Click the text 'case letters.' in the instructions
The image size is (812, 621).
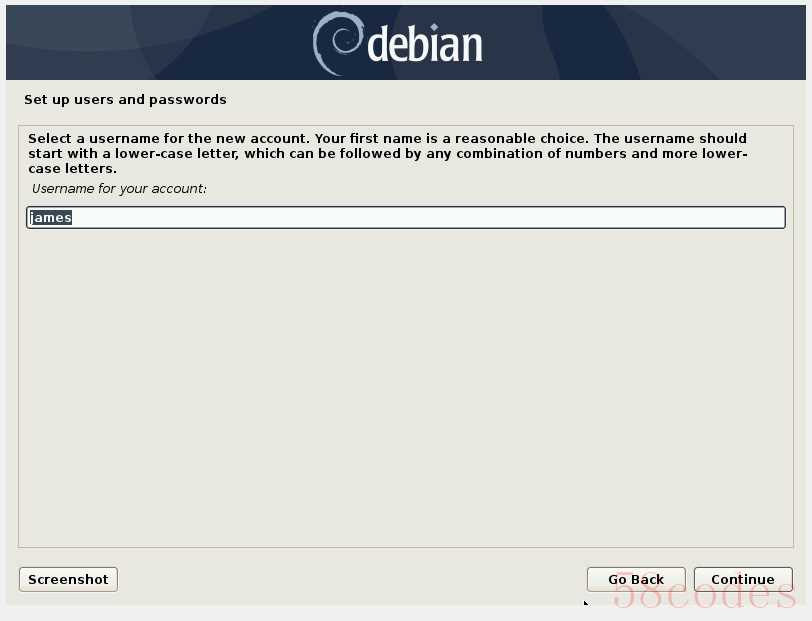click(x=72, y=168)
